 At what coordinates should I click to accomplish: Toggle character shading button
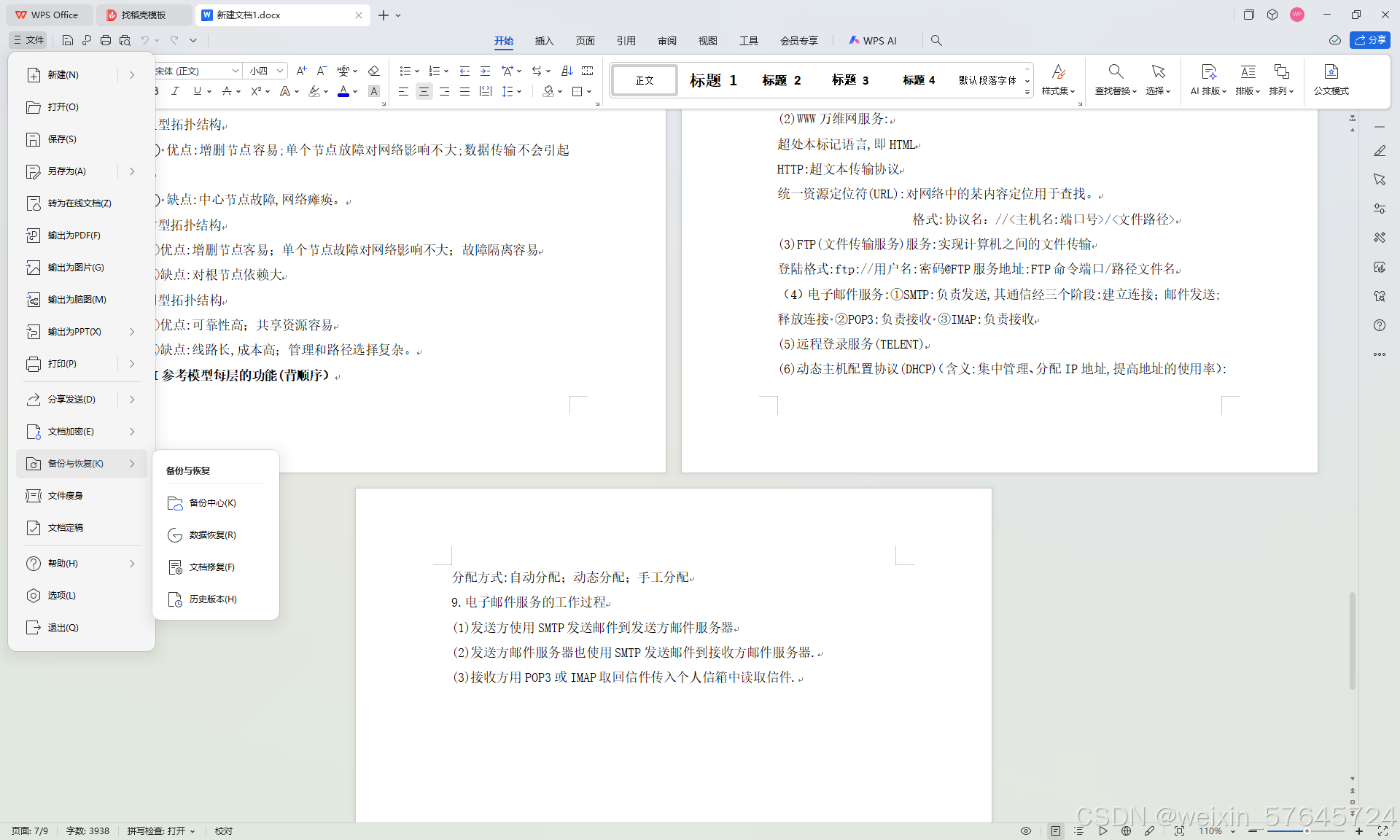coord(374,91)
